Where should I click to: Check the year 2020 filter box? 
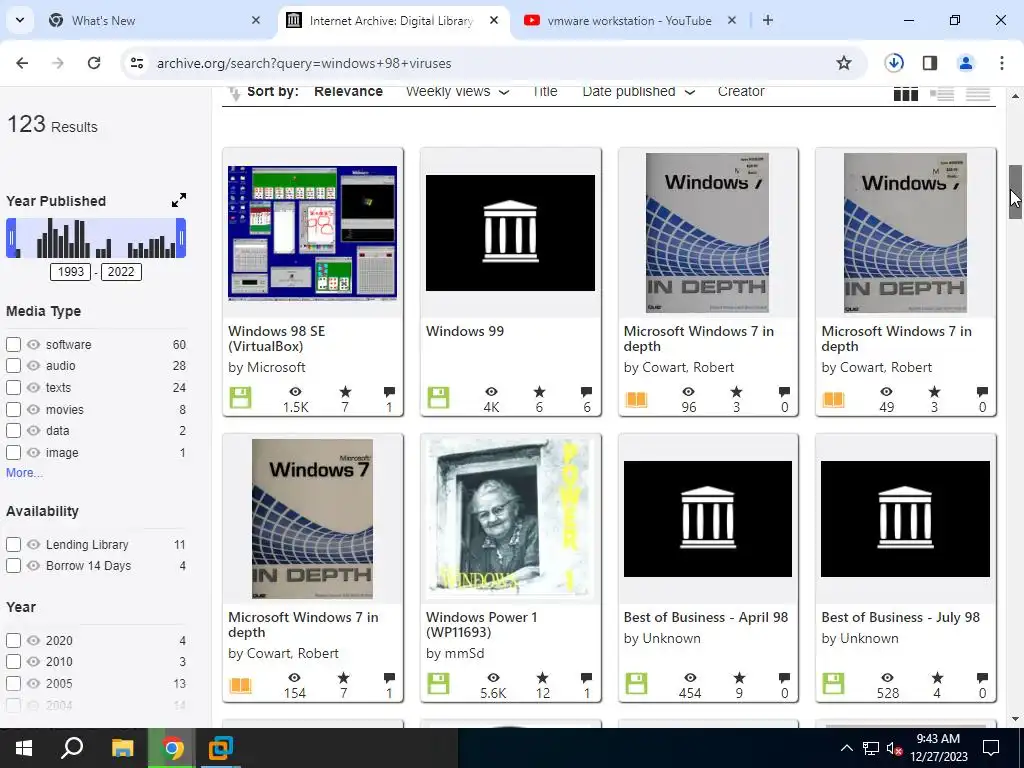tap(13, 640)
